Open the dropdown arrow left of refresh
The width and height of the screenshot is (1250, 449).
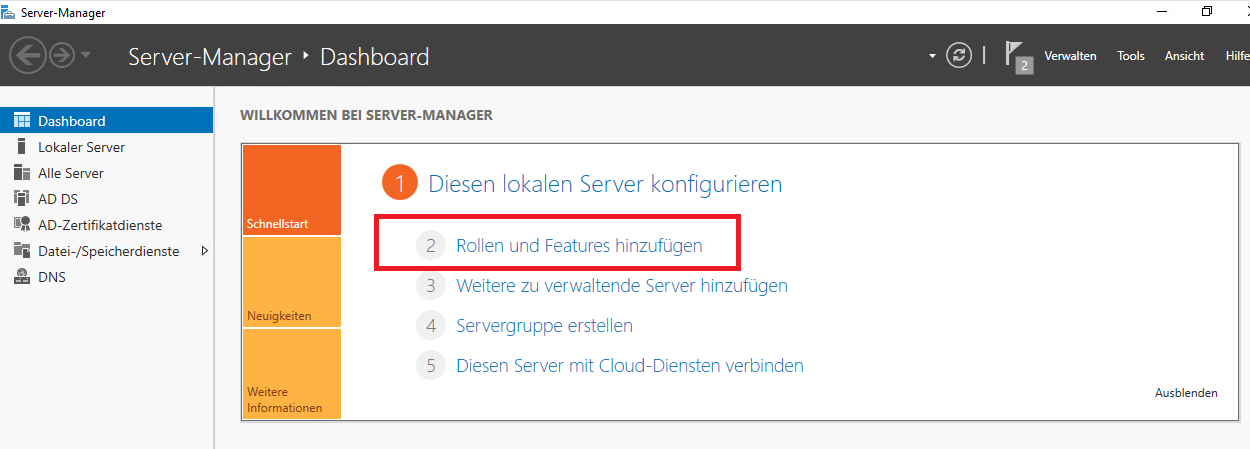pos(932,56)
